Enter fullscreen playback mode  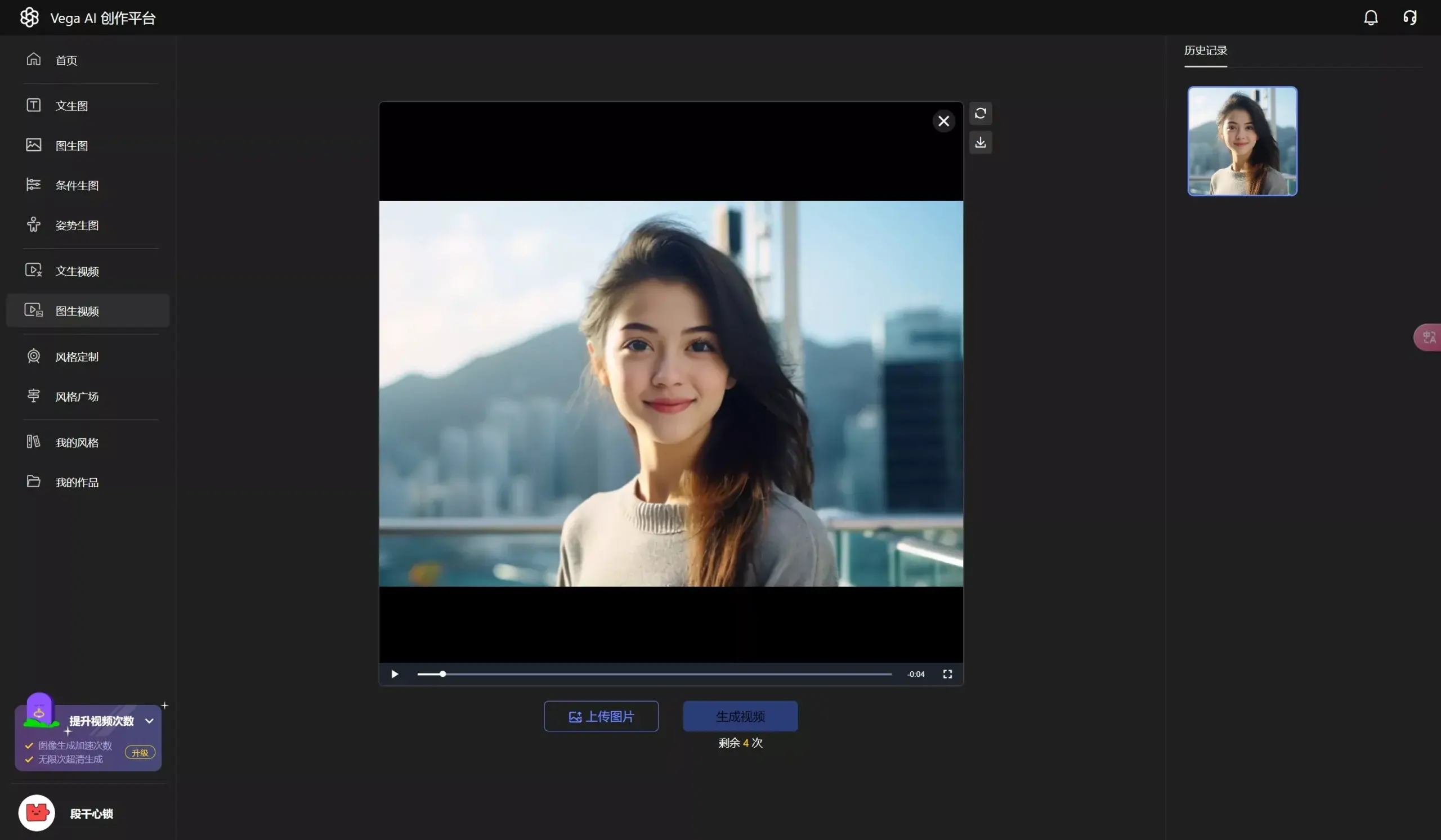(x=947, y=674)
